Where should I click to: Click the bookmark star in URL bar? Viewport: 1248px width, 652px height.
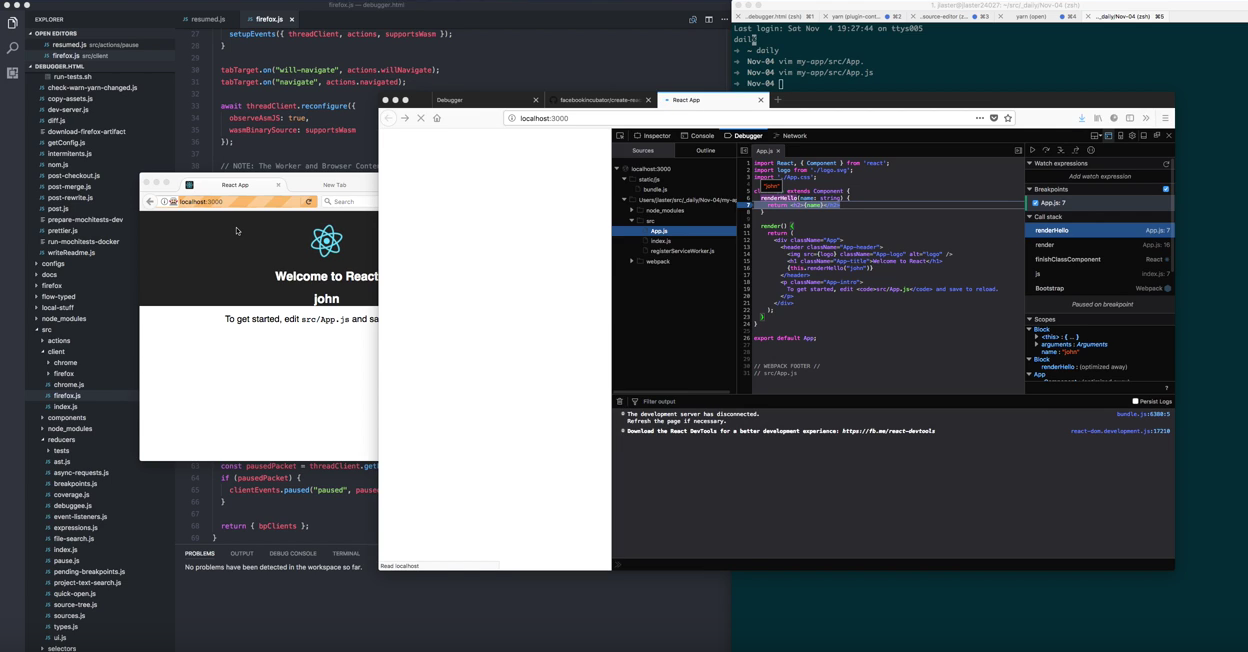1008,118
